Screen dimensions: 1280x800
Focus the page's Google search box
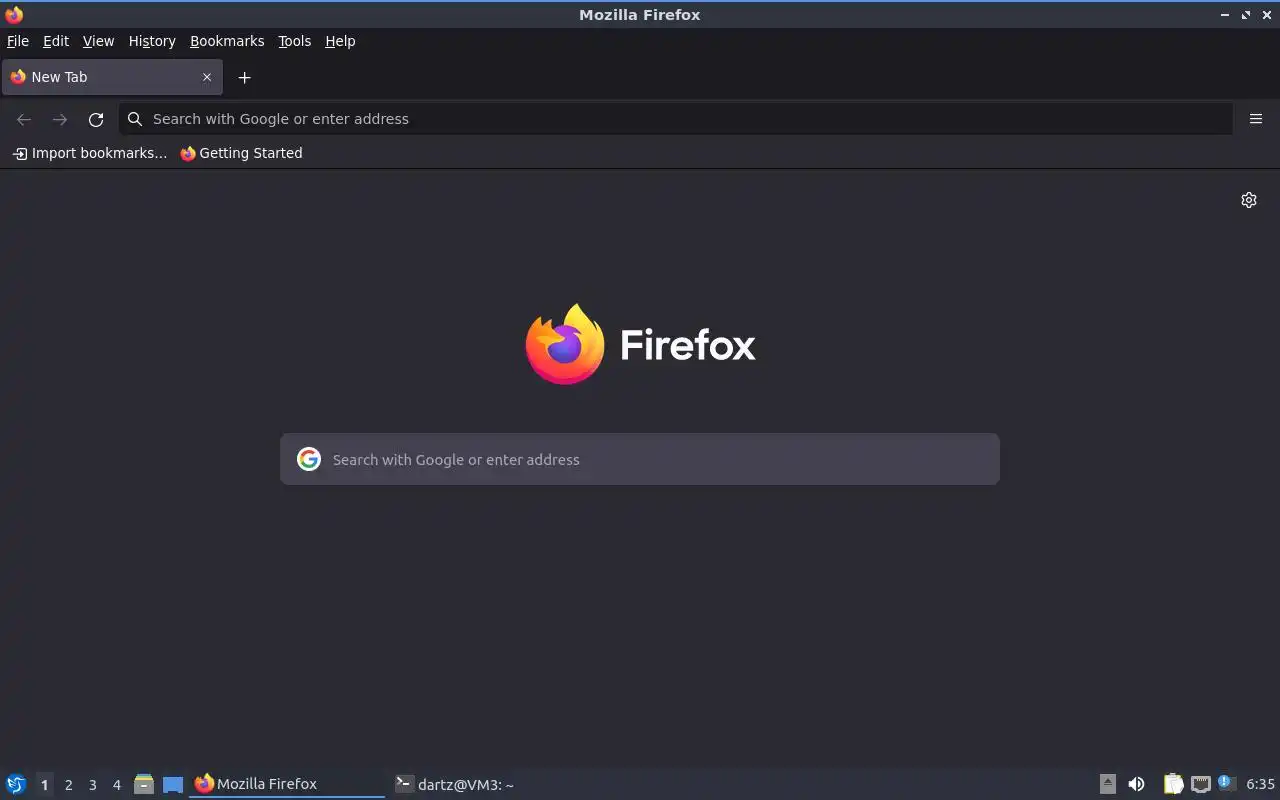pyautogui.click(x=640, y=459)
